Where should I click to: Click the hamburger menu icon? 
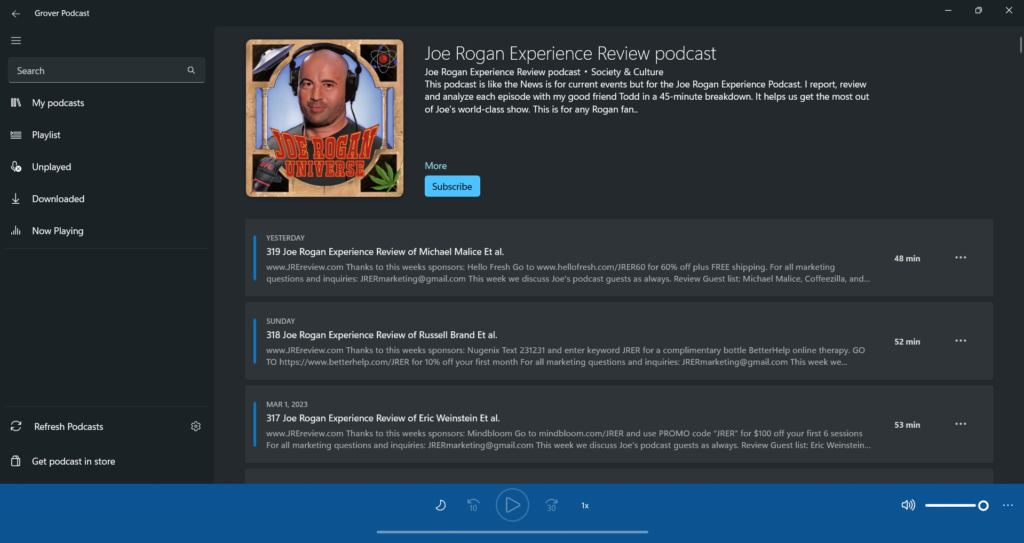click(16, 40)
